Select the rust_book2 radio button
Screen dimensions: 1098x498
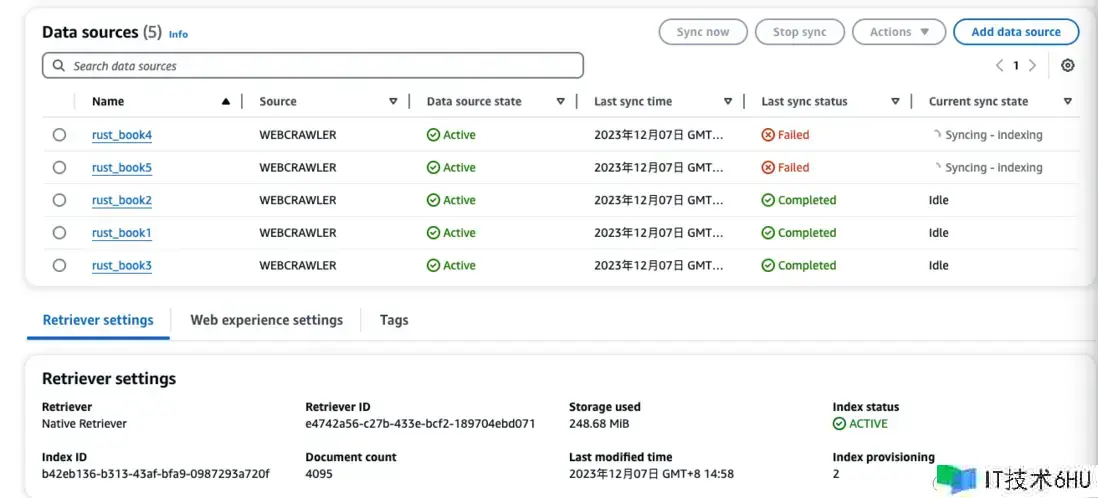(60, 200)
